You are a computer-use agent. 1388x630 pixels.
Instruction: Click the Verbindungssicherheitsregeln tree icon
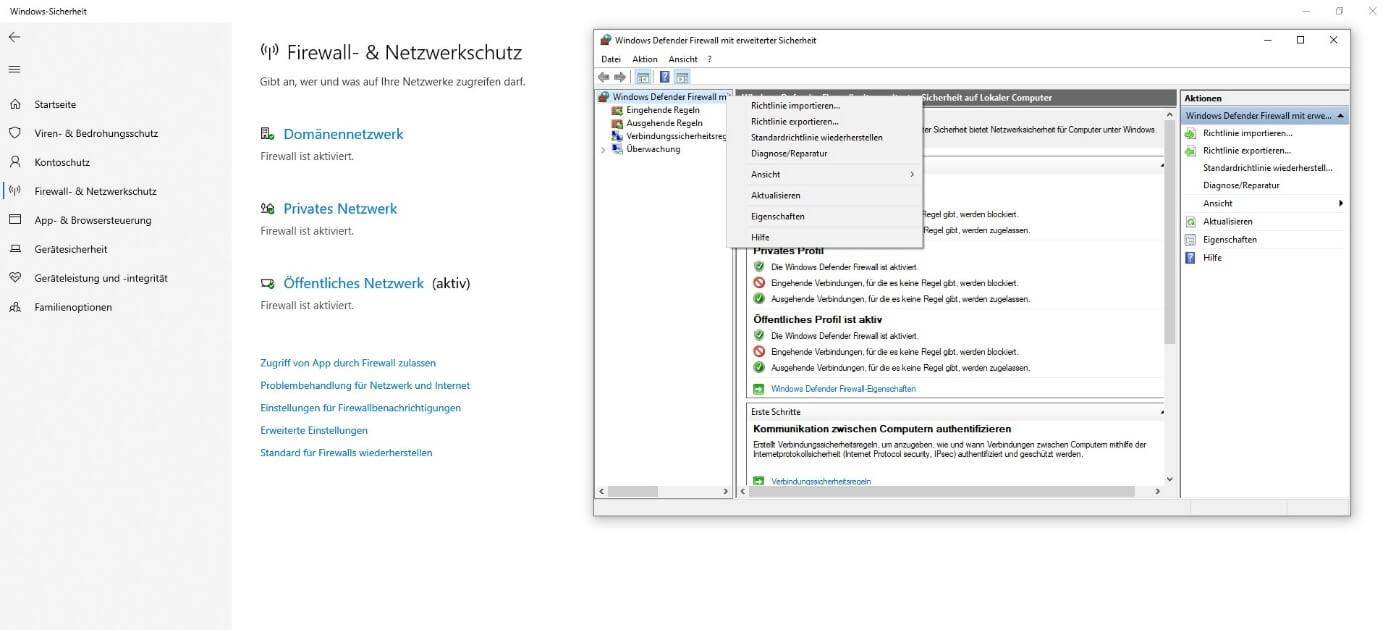pyautogui.click(x=618, y=136)
